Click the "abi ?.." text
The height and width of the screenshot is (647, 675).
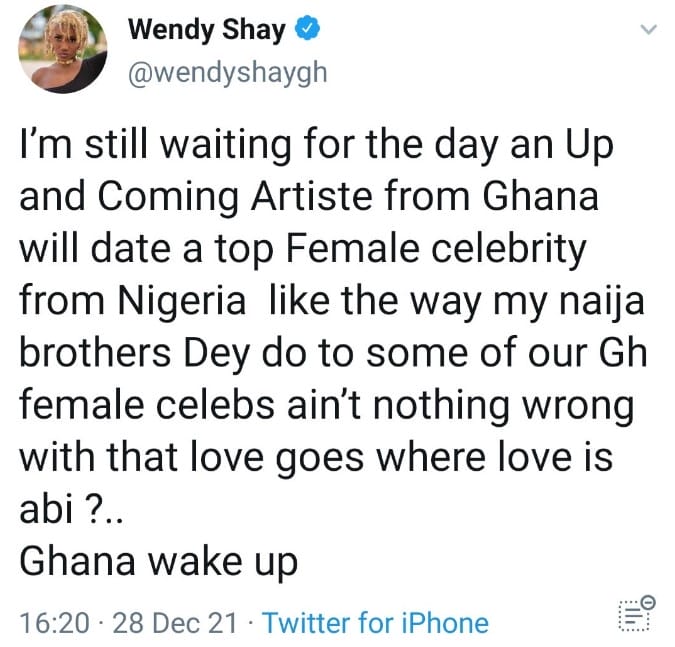(71, 510)
